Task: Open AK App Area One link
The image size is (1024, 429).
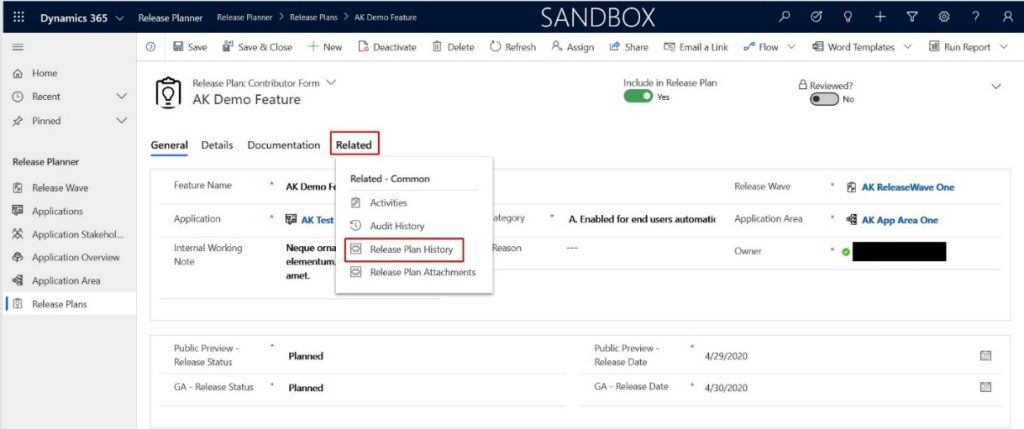Action: (900, 220)
